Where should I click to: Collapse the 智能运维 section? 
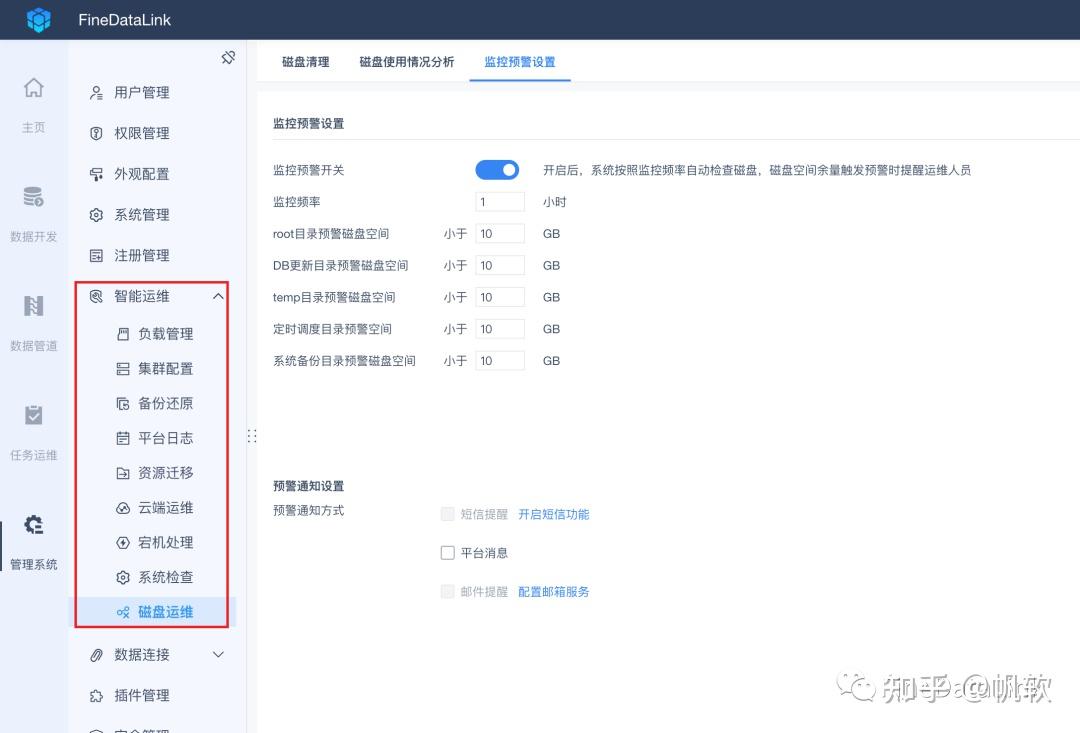tap(218, 296)
